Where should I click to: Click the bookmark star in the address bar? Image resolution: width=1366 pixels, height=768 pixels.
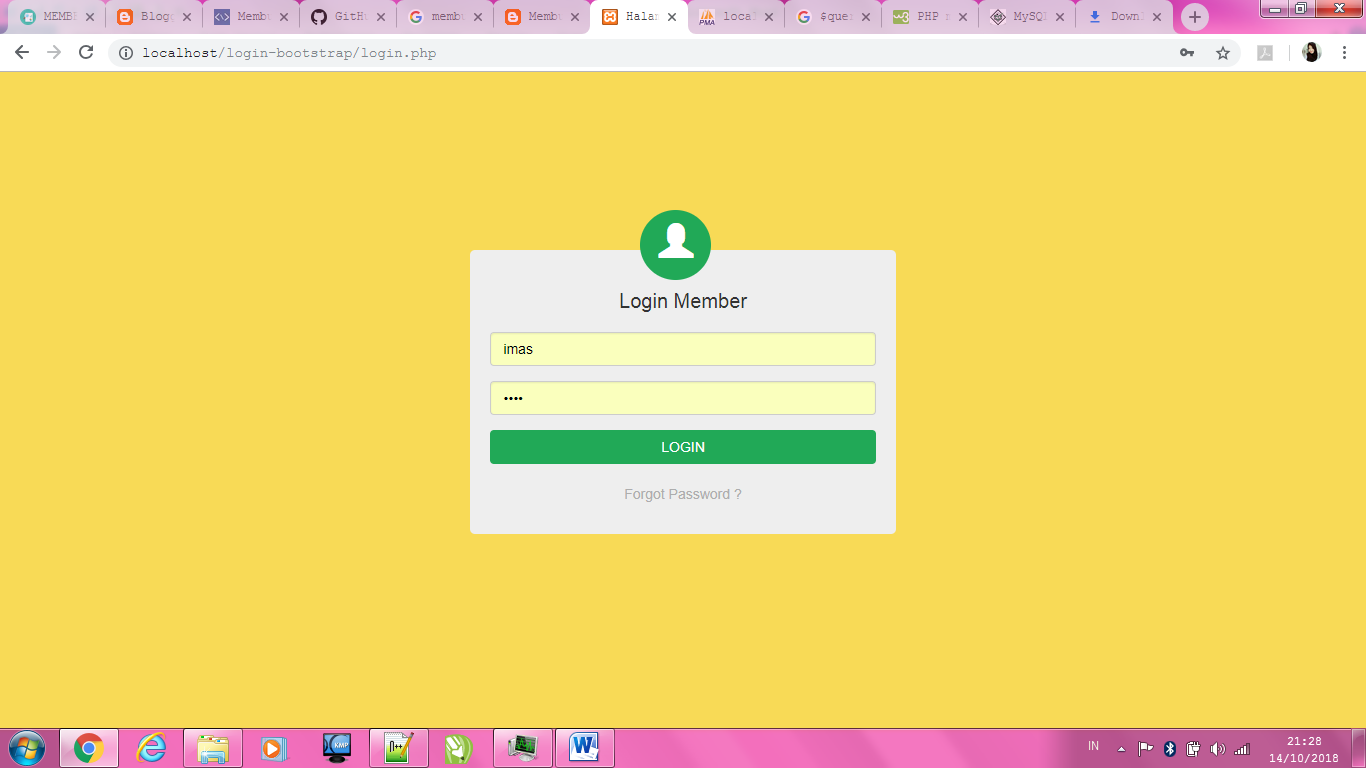click(x=1224, y=53)
